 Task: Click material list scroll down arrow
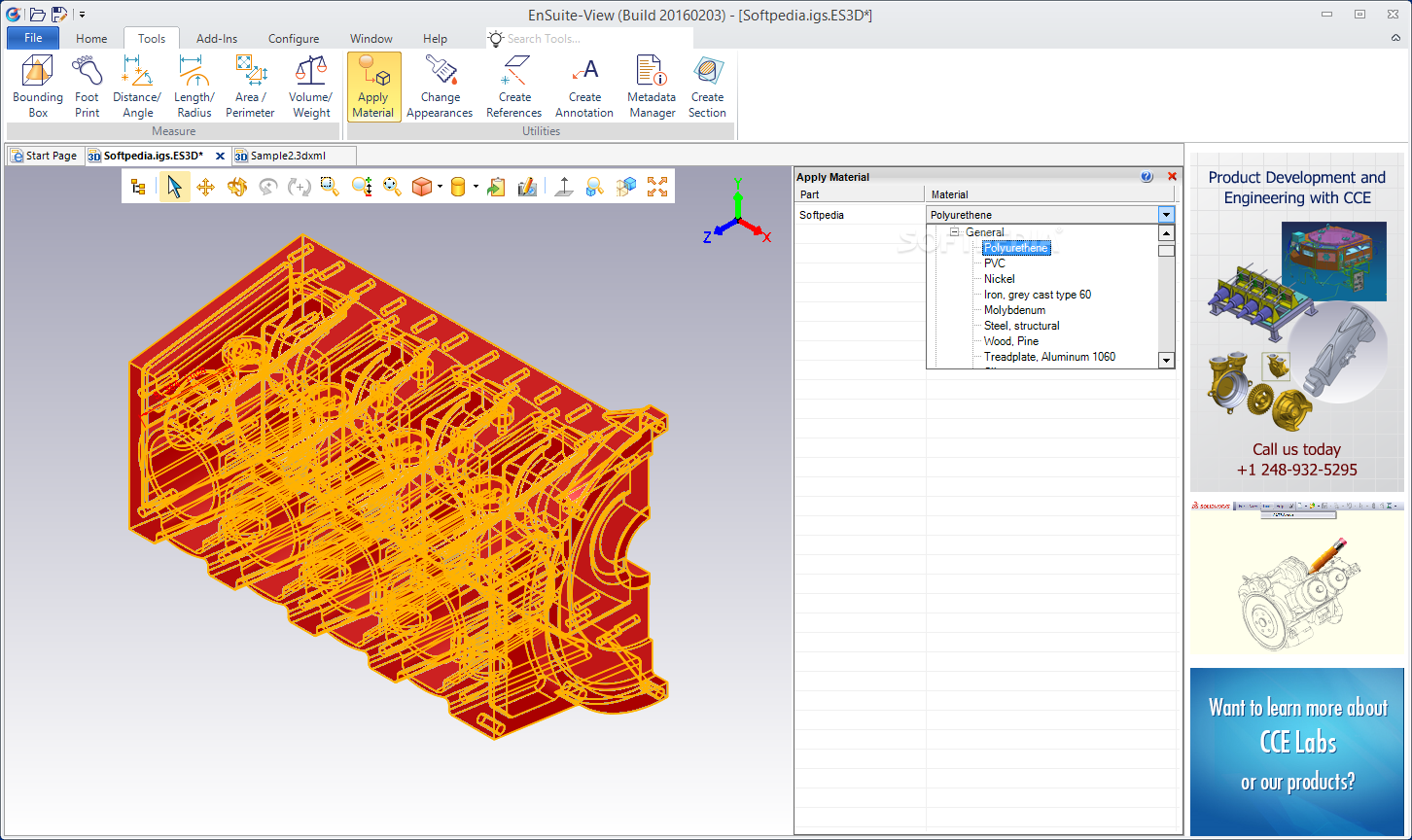click(1167, 361)
